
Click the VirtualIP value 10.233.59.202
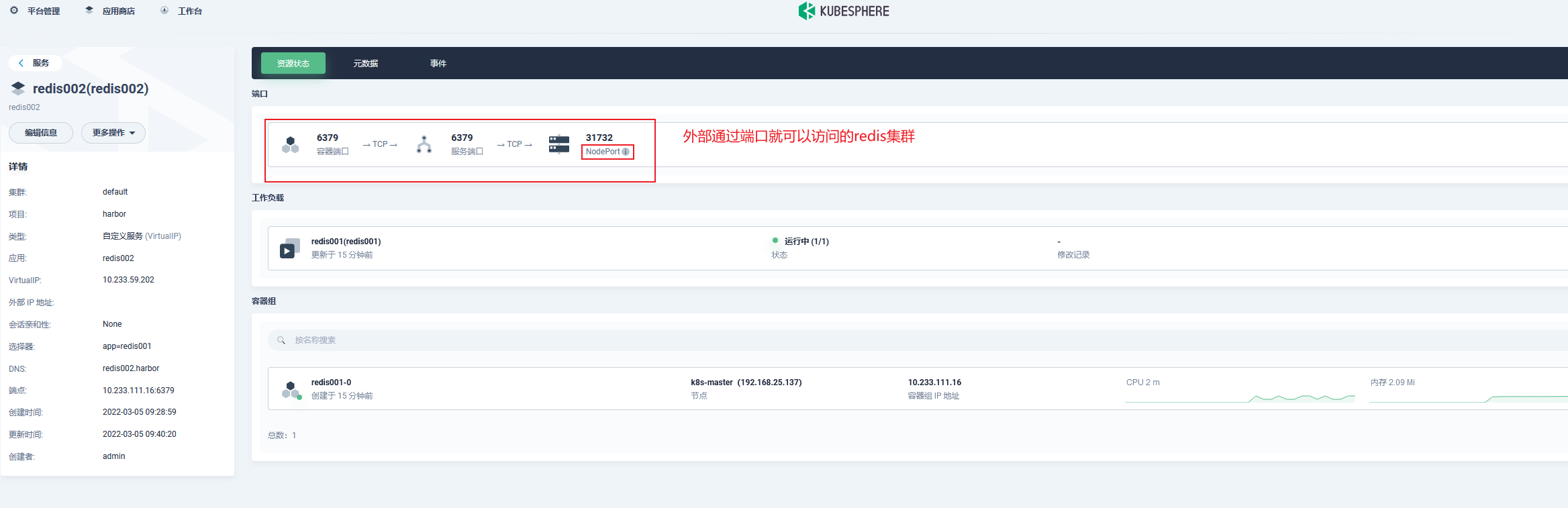click(128, 280)
